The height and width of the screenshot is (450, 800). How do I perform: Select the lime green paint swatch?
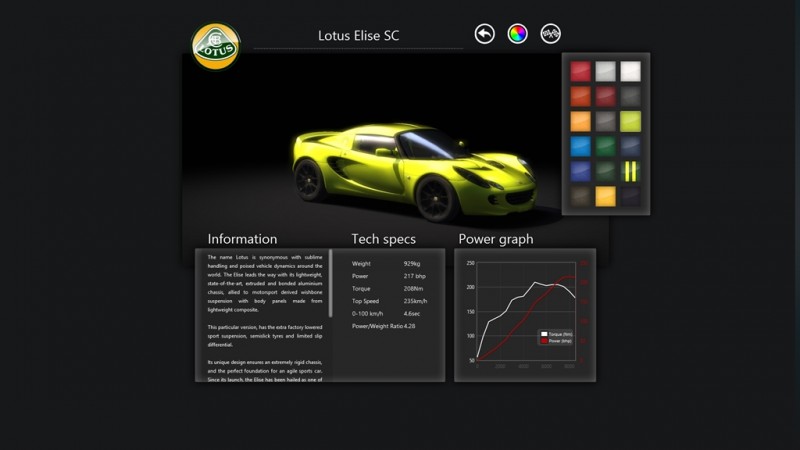pos(631,121)
